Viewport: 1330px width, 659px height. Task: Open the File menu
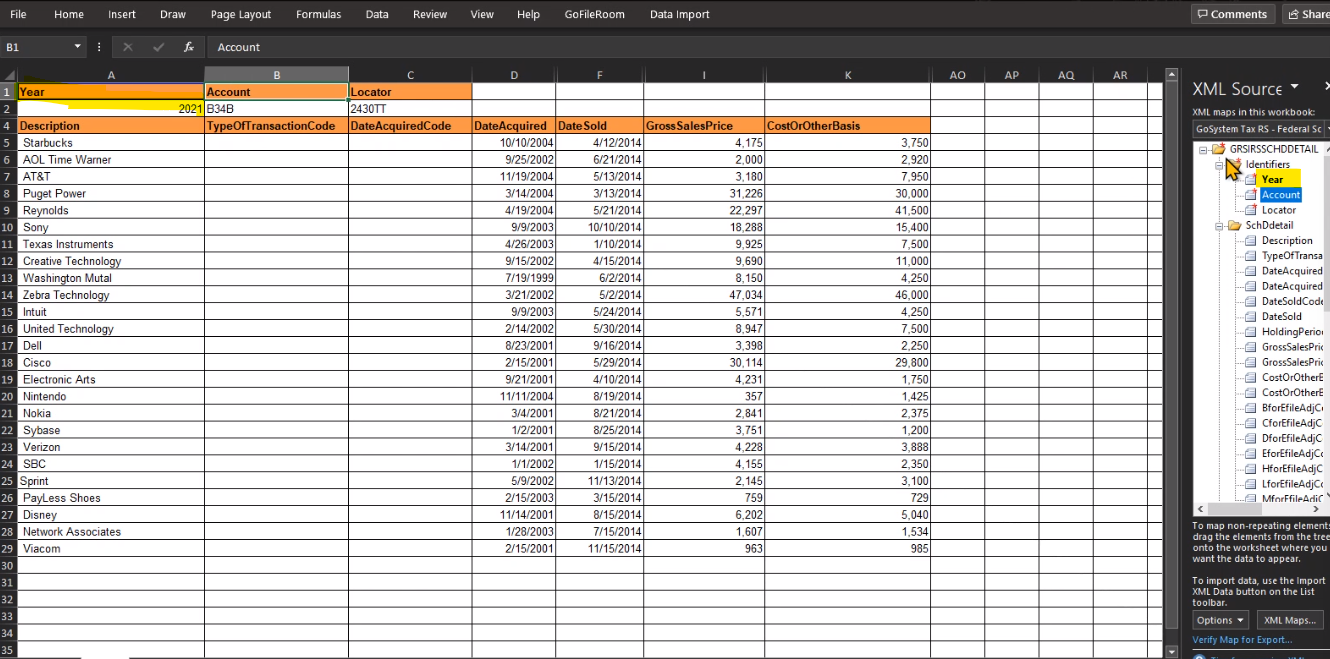(18, 14)
